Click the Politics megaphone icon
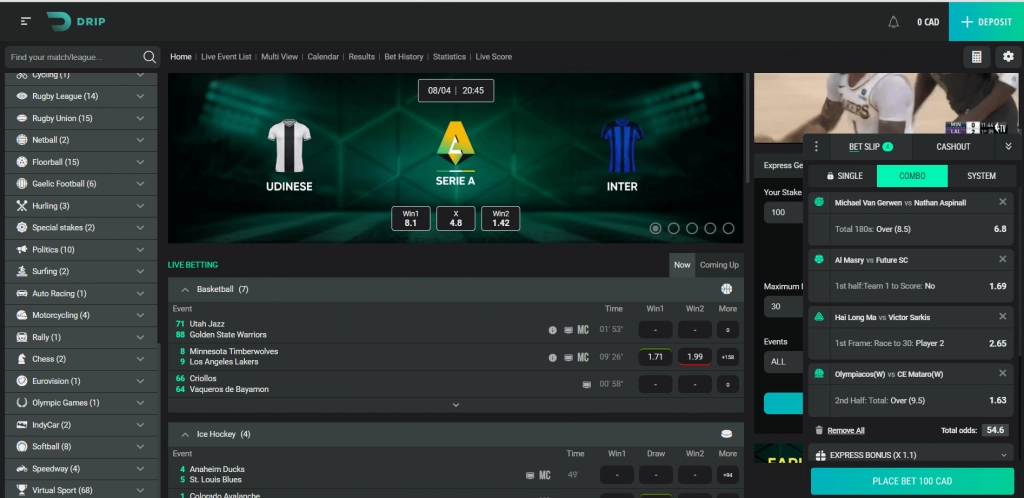 tap(22, 249)
